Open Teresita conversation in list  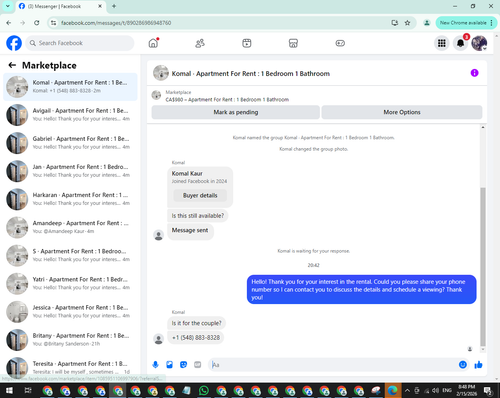pos(70,368)
